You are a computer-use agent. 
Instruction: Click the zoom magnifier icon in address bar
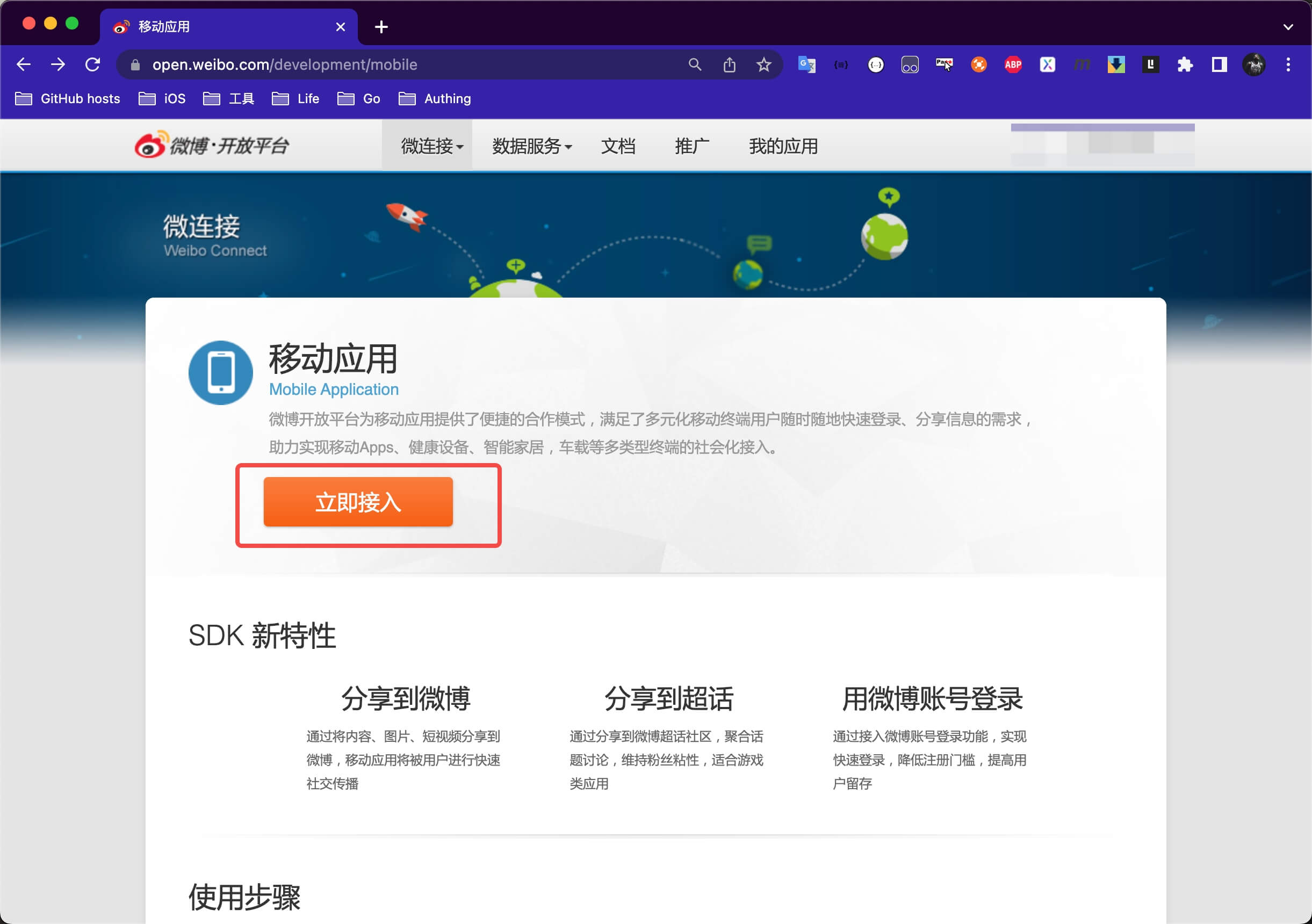point(694,64)
